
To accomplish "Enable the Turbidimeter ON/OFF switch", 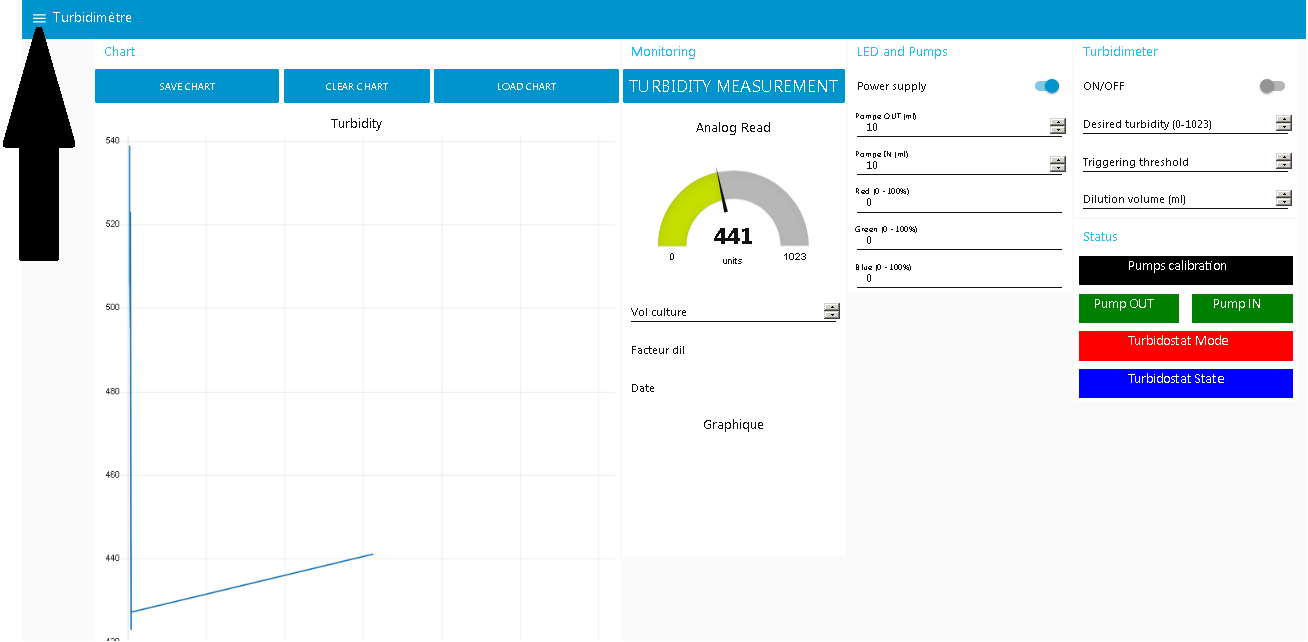I will [x=1272, y=87].
